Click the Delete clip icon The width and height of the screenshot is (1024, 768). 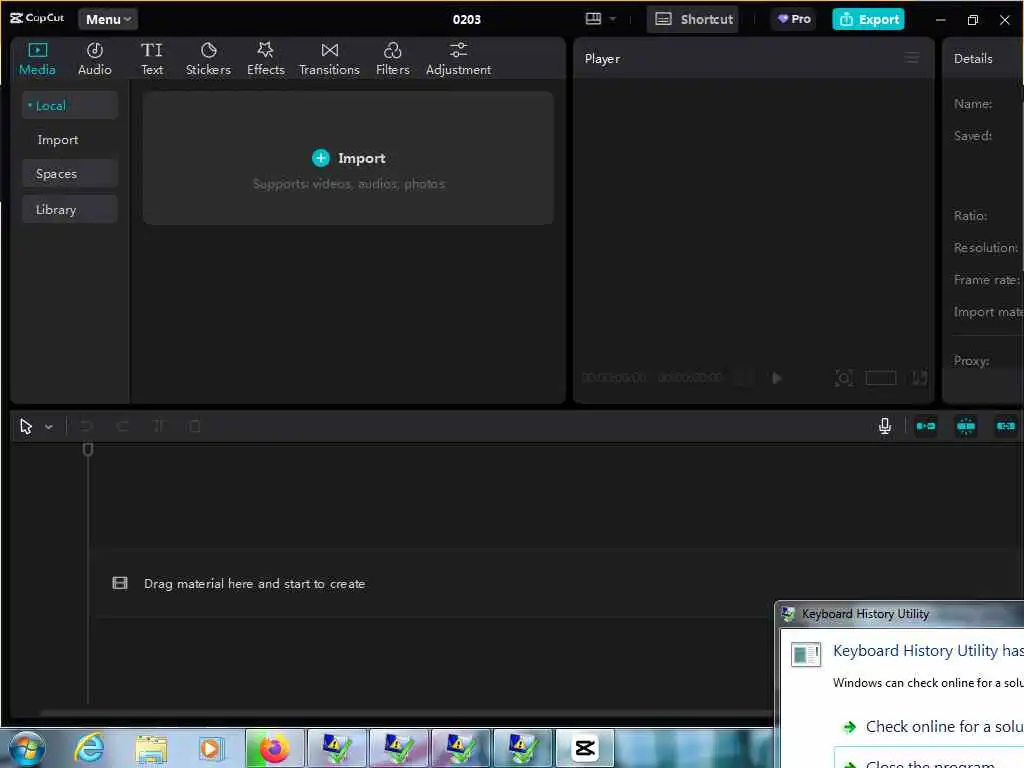point(195,426)
